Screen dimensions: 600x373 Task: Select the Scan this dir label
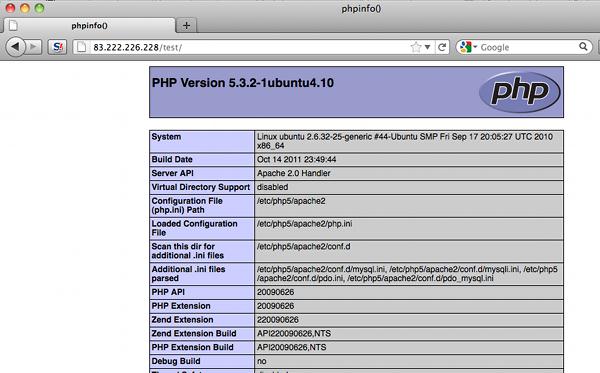point(188,251)
